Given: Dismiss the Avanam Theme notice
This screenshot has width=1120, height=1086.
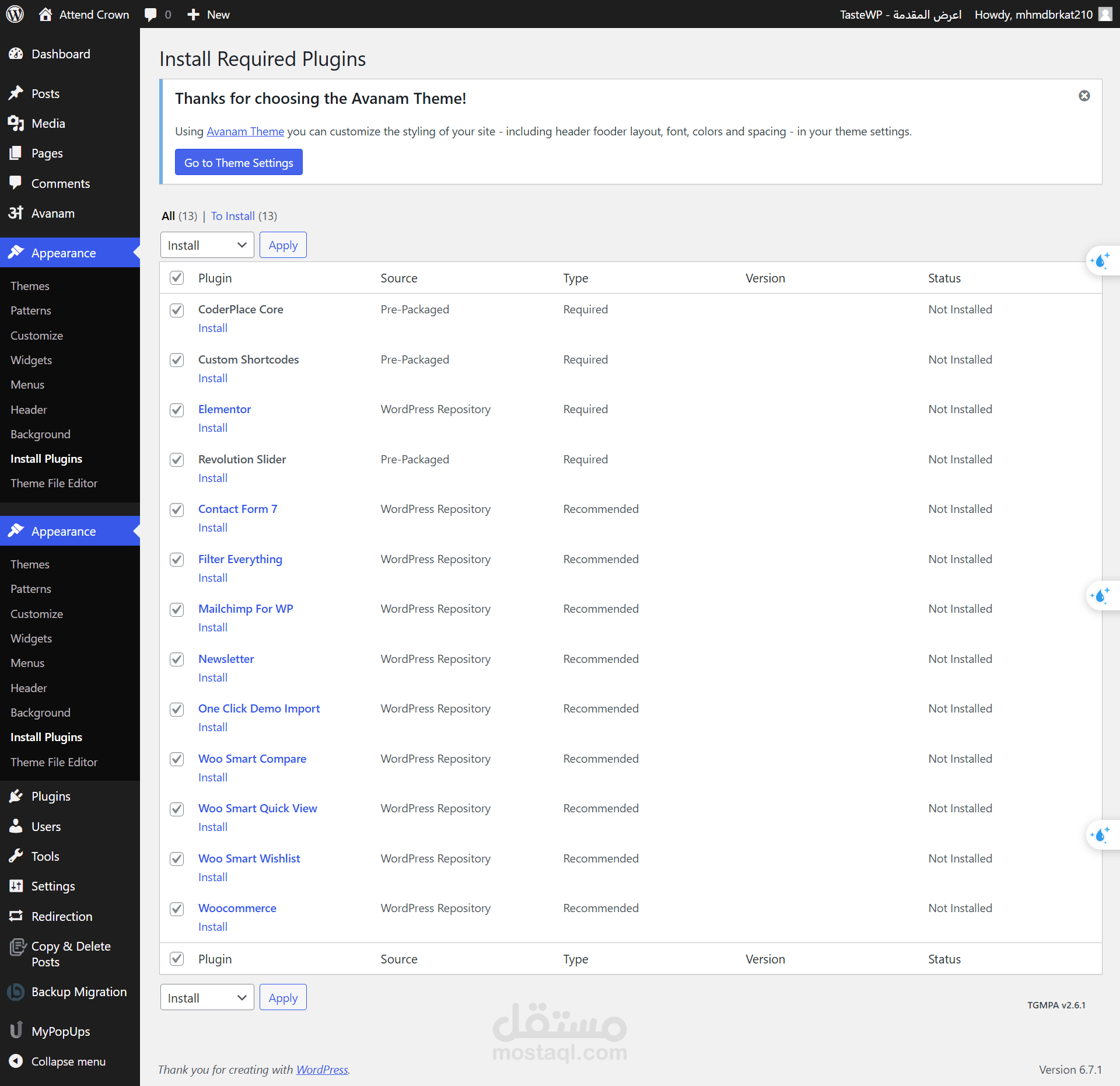Looking at the screenshot, I should pyautogui.click(x=1084, y=96).
